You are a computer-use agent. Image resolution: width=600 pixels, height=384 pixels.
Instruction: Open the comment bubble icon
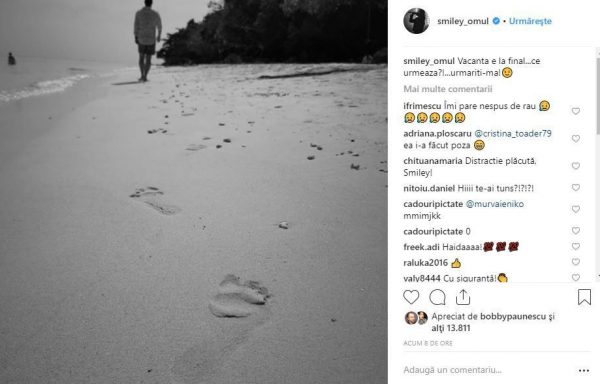point(437,297)
